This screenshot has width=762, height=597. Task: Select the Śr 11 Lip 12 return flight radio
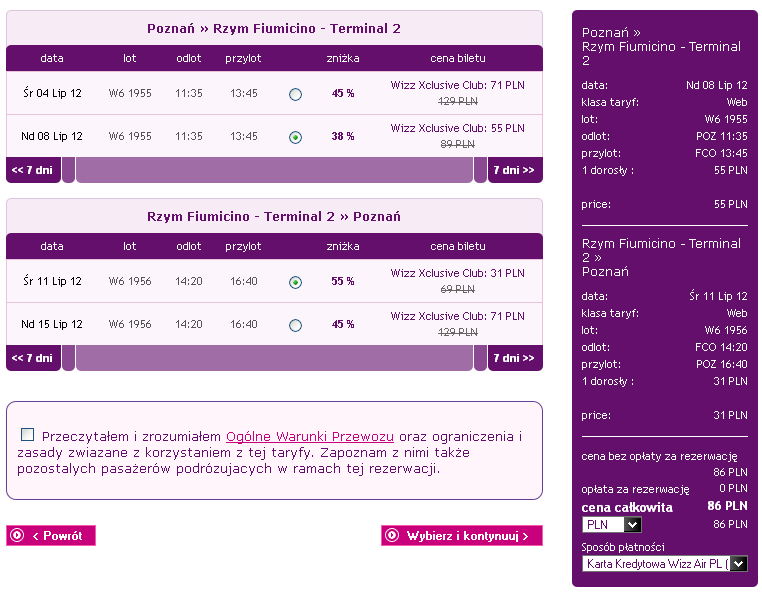click(x=295, y=282)
